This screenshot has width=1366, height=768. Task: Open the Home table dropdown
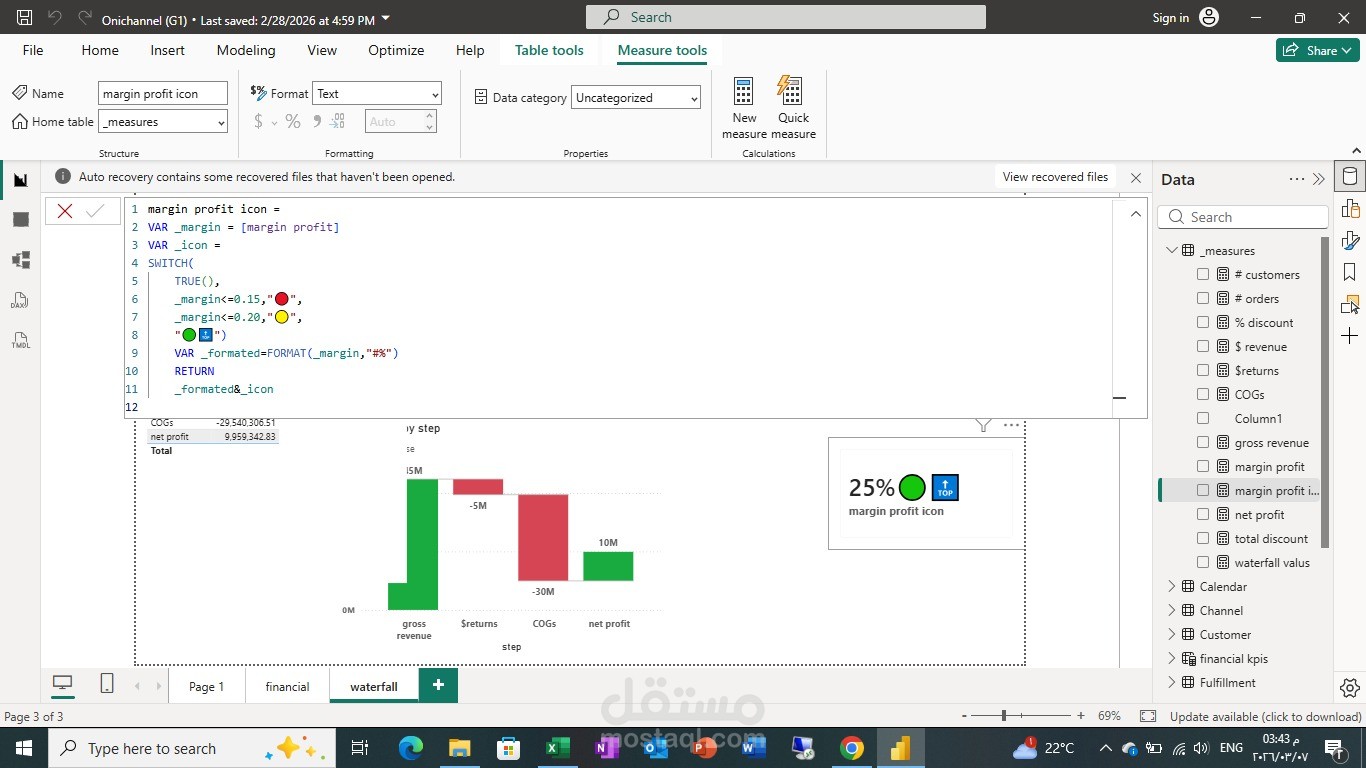pyautogui.click(x=163, y=122)
